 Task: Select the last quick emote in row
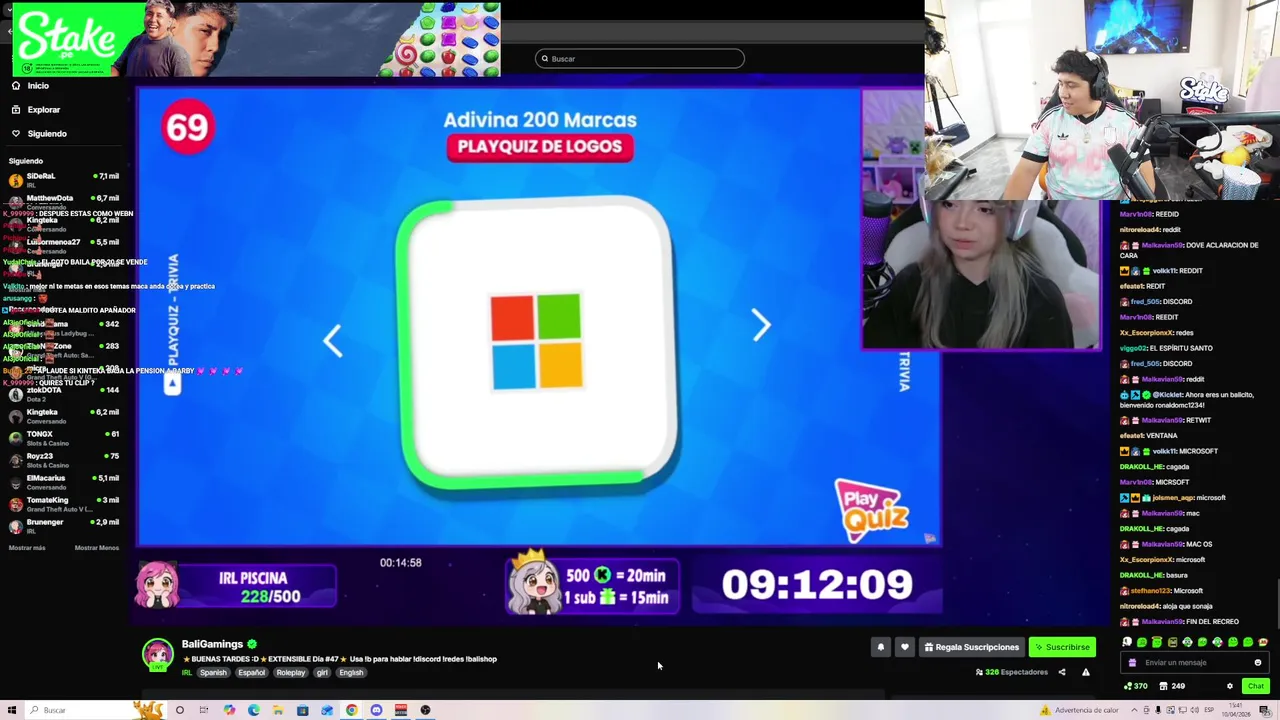pyautogui.click(x=1263, y=643)
